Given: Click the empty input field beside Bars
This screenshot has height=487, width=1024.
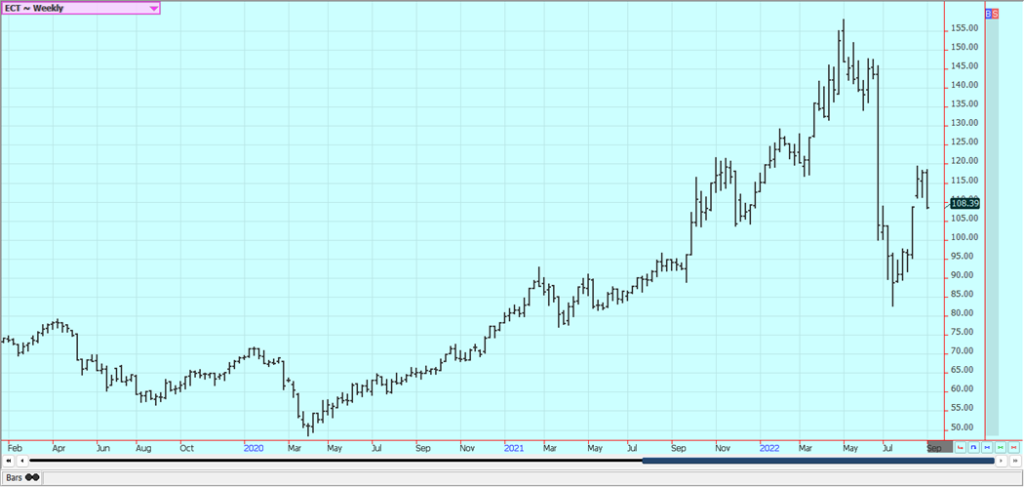Looking at the screenshot, I should 531,478.
